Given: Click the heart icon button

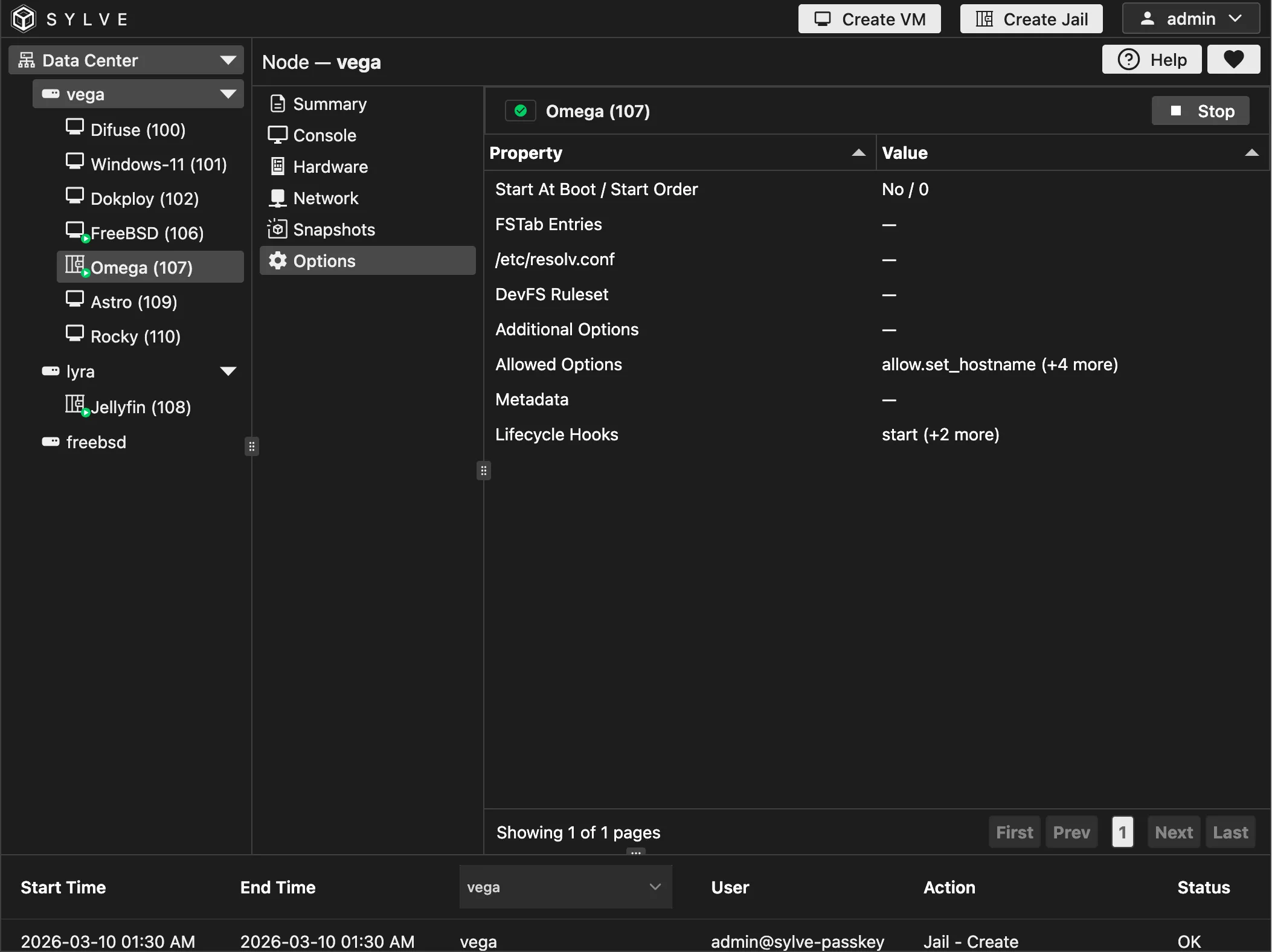Looking at the screenshot, I should [x=1233, y=59].
